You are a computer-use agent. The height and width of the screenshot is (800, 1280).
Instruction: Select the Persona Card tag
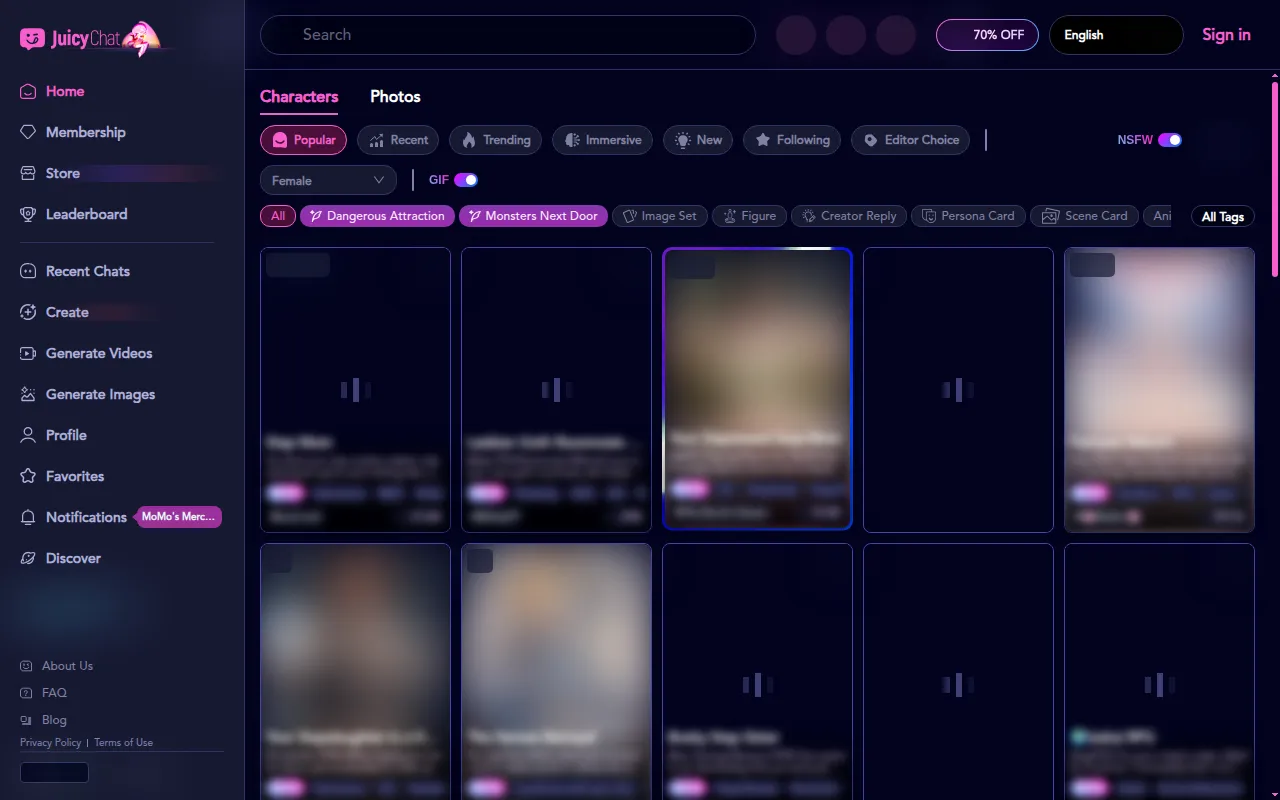point(968,216)
